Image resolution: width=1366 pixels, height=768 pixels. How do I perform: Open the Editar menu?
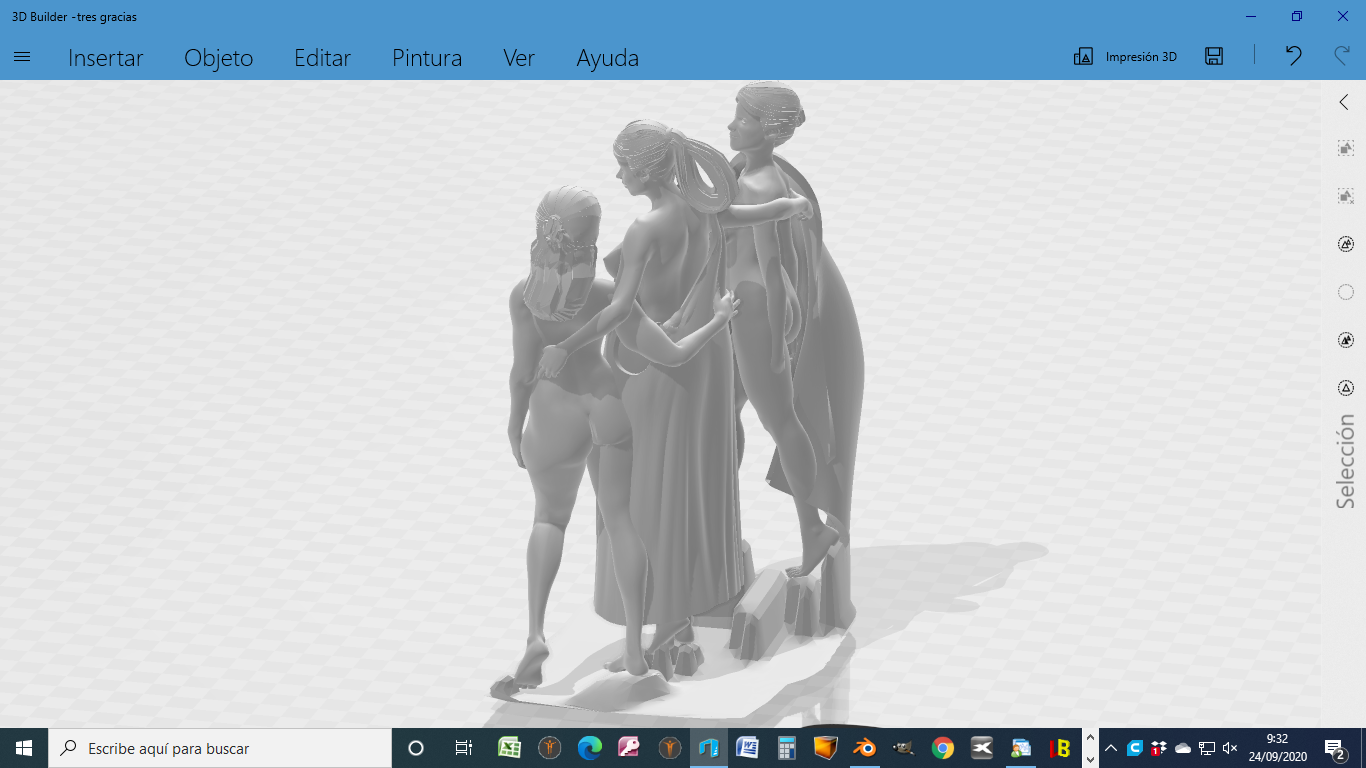(x=323, y=58)
